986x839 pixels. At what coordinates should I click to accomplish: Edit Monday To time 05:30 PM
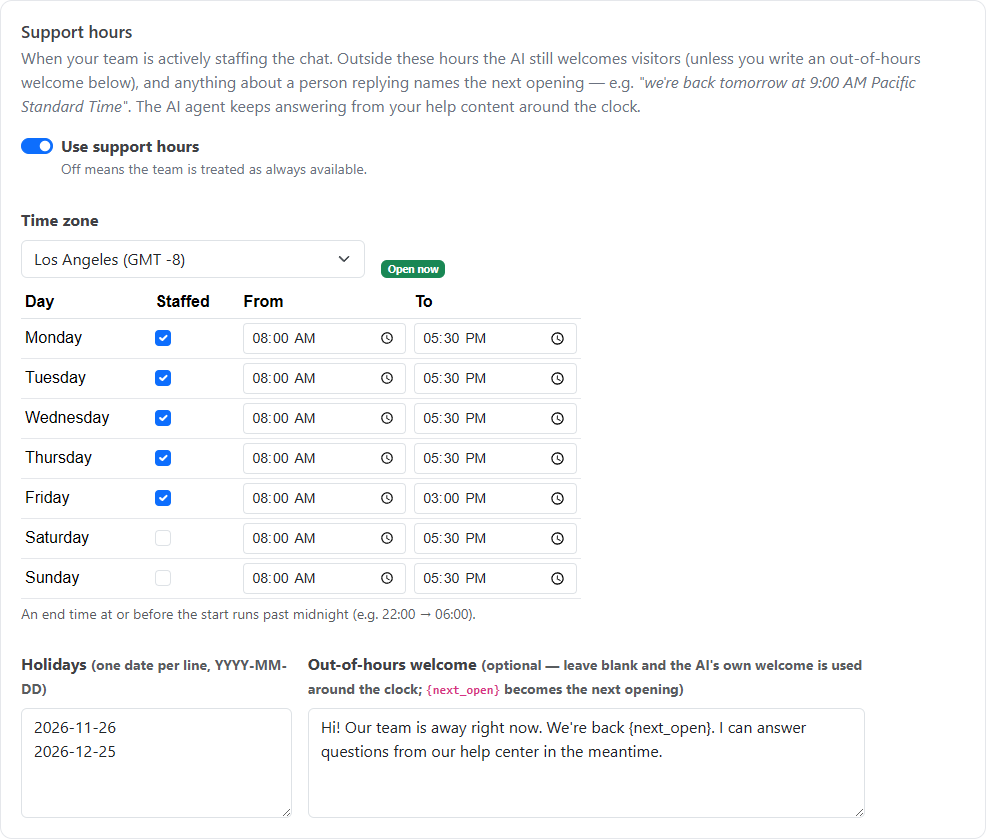tap(496, 338)
